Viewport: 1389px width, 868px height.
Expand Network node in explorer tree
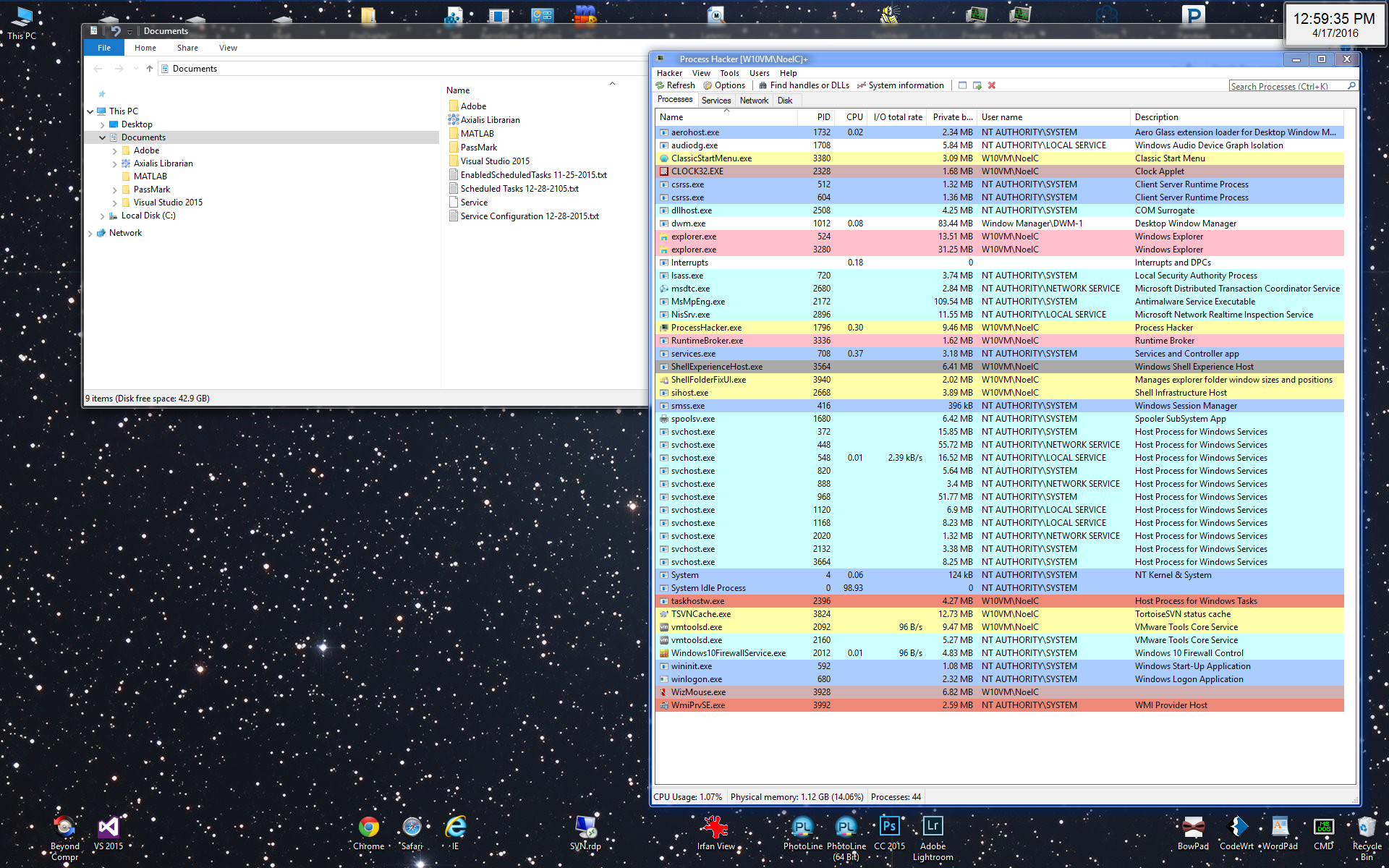point(90,233)
